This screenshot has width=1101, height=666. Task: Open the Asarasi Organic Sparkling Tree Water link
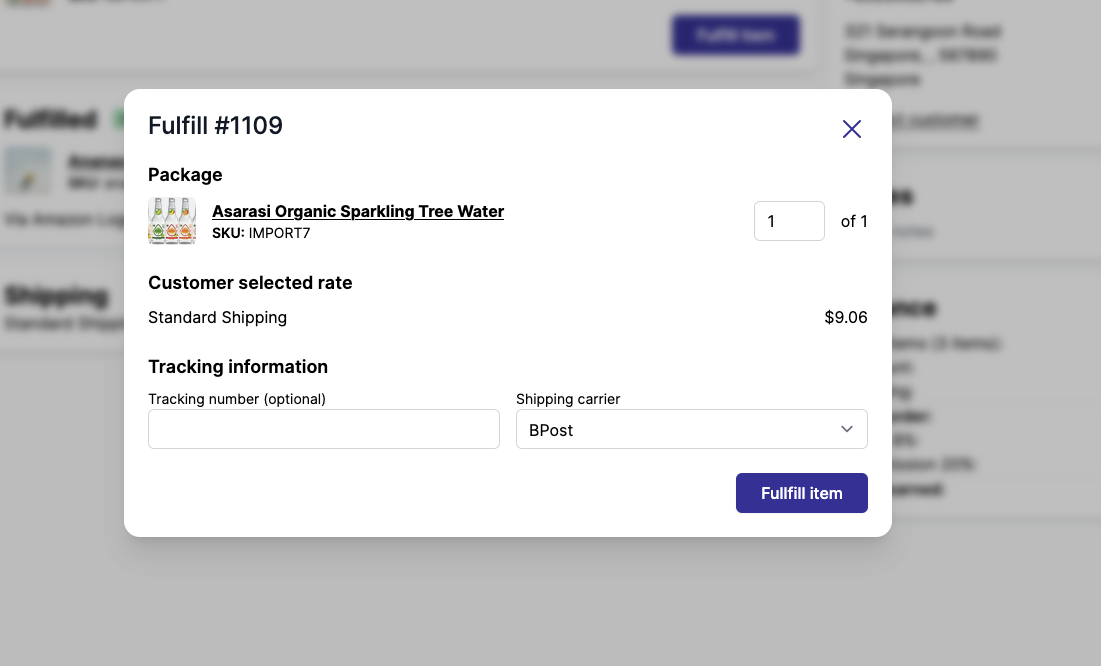(x=358, y=211)
